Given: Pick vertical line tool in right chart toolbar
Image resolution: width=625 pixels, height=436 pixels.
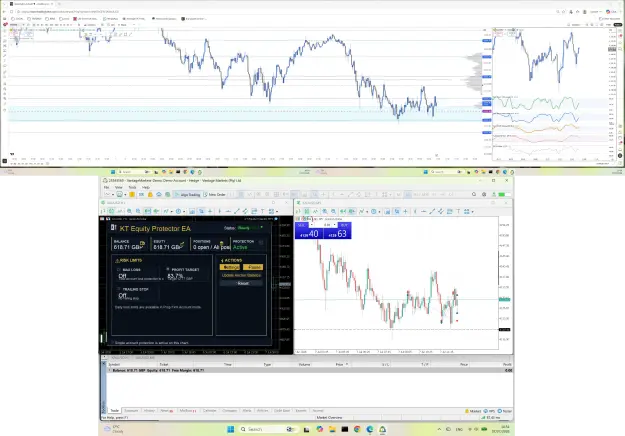Looking at the screenshot, I should (x=415, y=212).
